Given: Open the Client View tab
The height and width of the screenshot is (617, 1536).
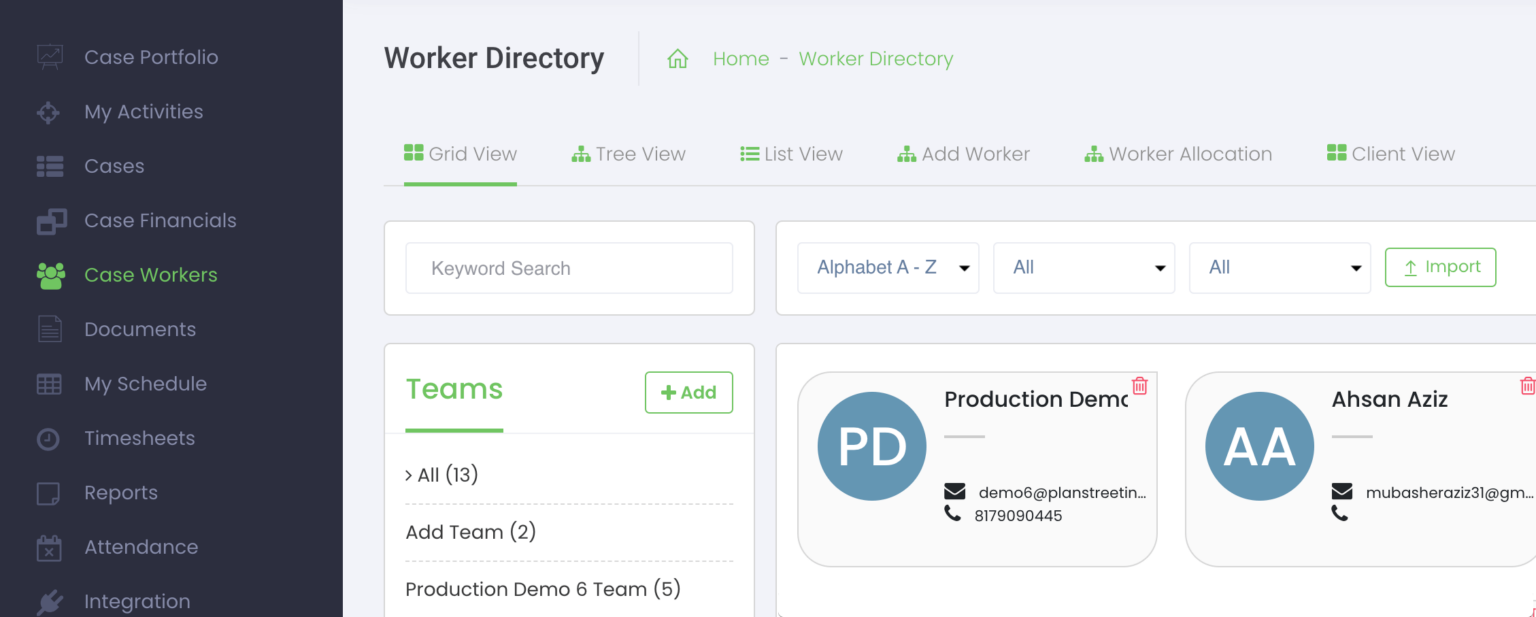Looking at the screenshot, I should click(x=1390, y=153).
